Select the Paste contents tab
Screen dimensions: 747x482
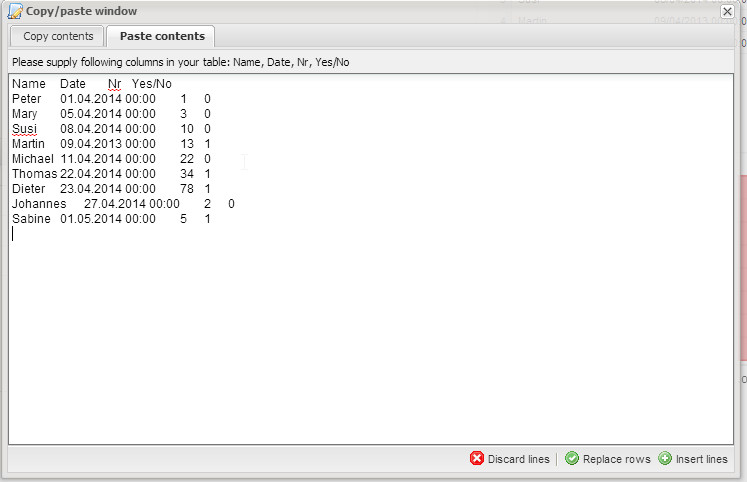[x=161, y=36]
